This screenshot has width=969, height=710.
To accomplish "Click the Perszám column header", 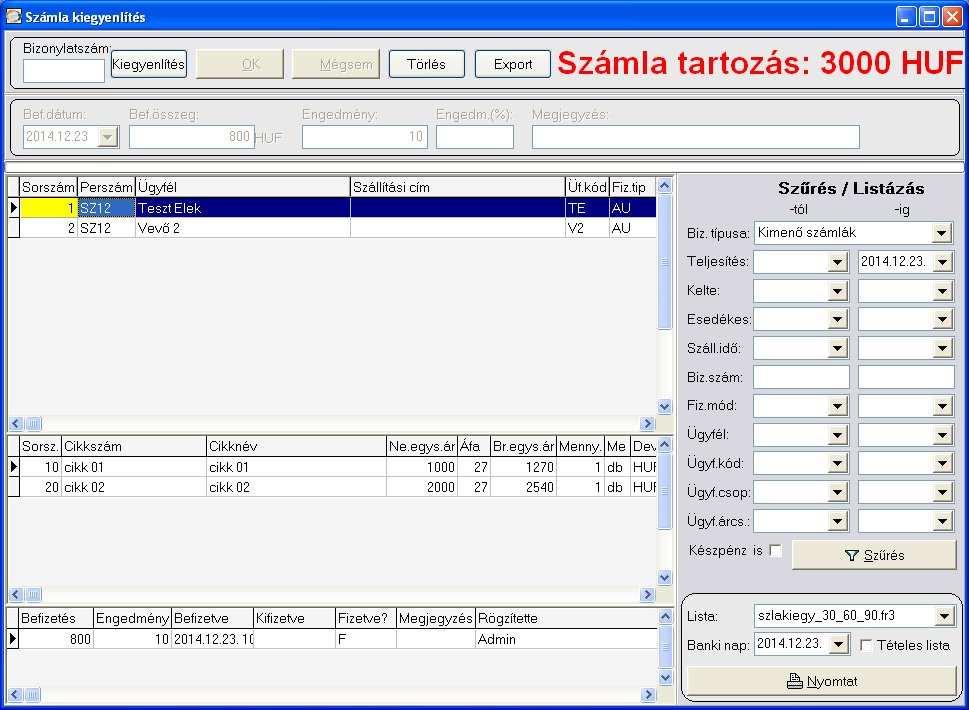I will click(106, 187).
